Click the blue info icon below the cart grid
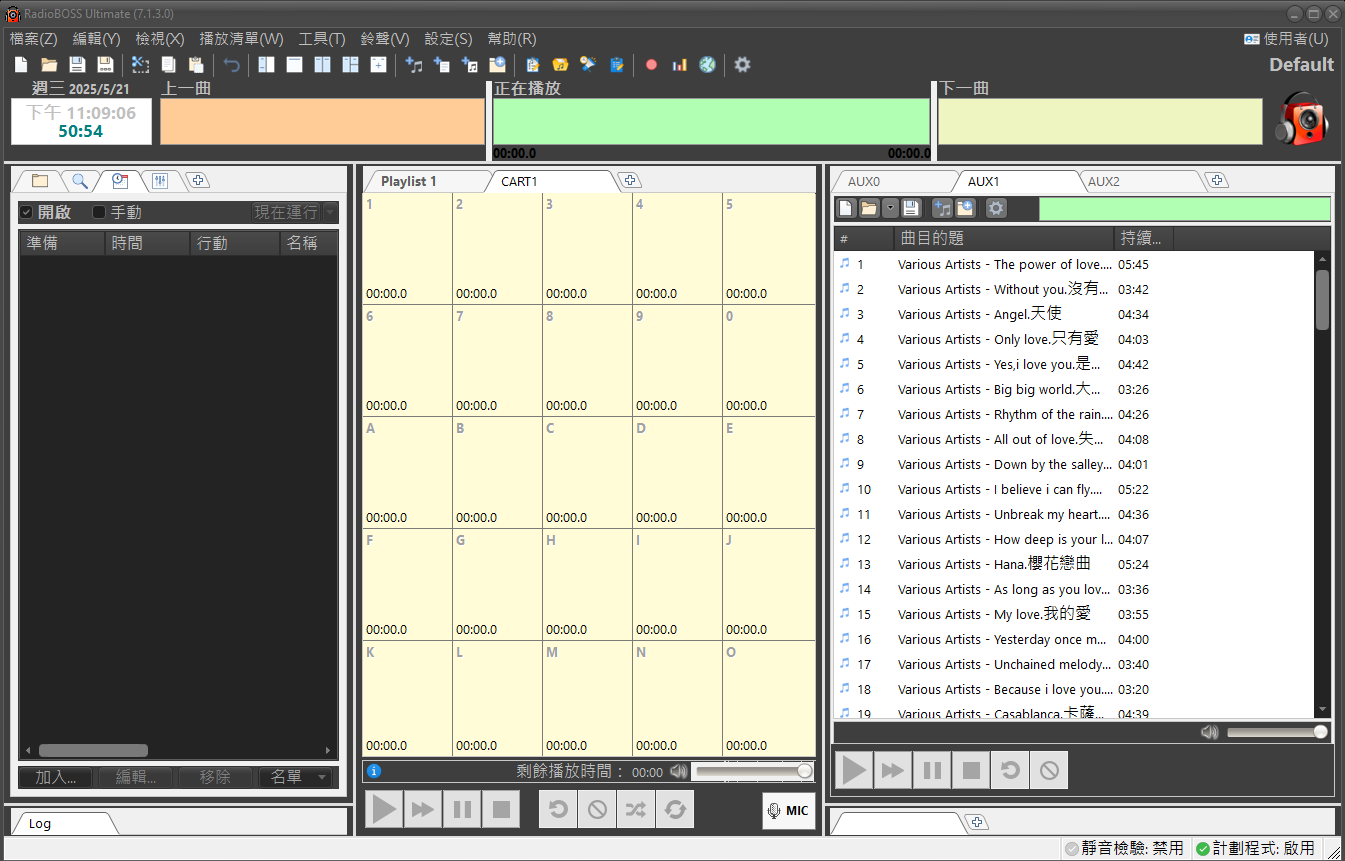 point(374,771)
